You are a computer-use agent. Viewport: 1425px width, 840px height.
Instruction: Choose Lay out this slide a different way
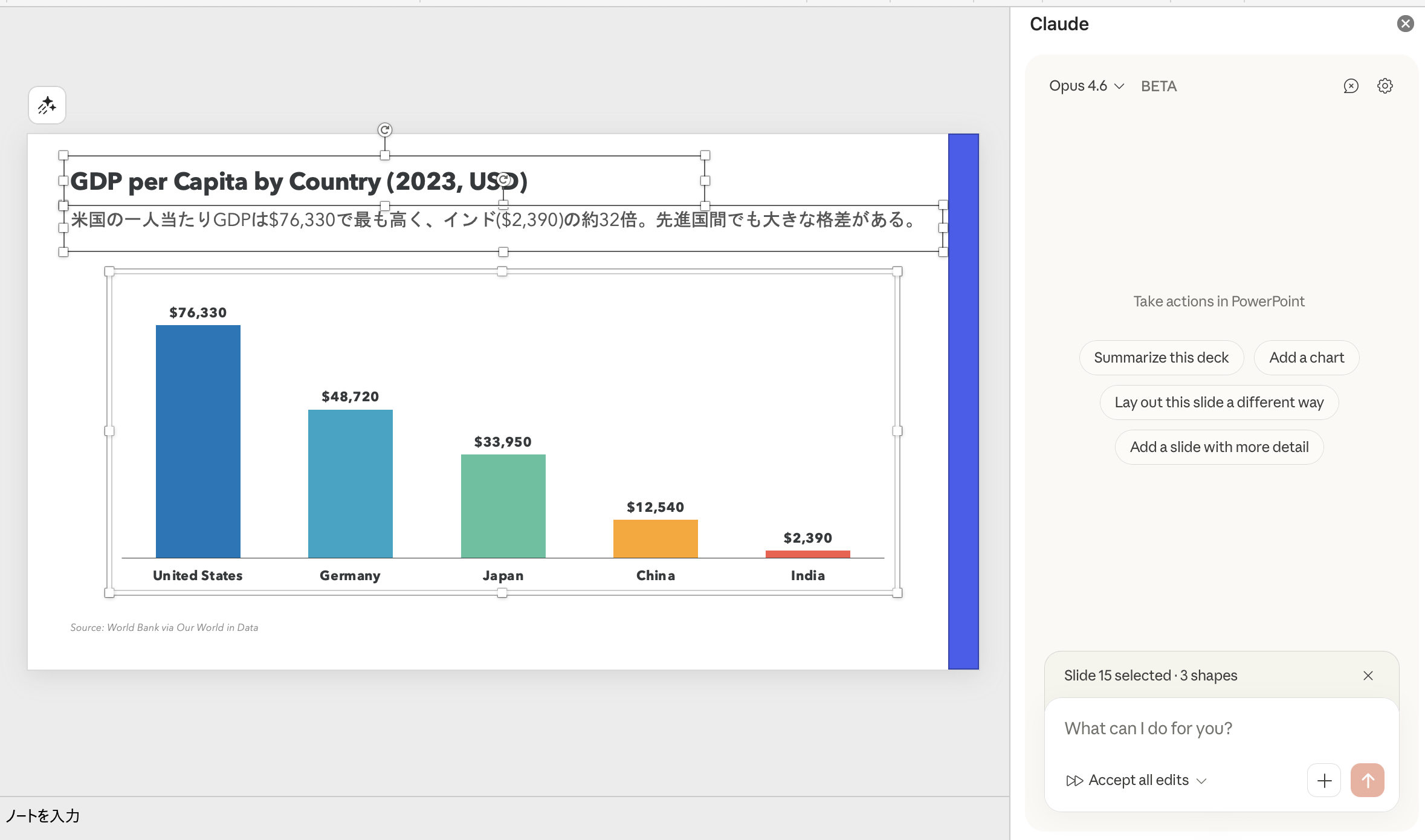point(1219,402)
